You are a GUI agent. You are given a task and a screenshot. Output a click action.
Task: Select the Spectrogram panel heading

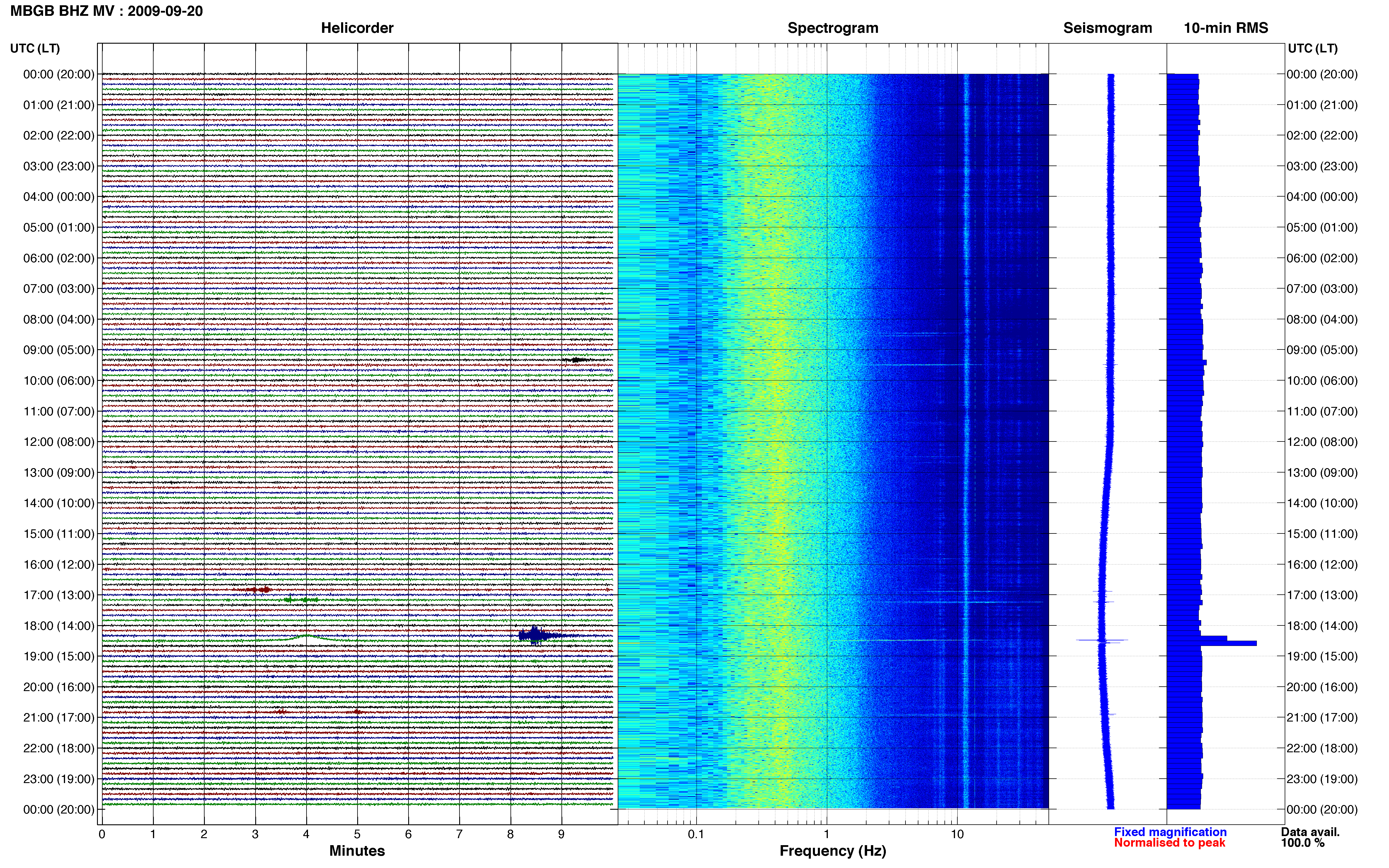833,28
